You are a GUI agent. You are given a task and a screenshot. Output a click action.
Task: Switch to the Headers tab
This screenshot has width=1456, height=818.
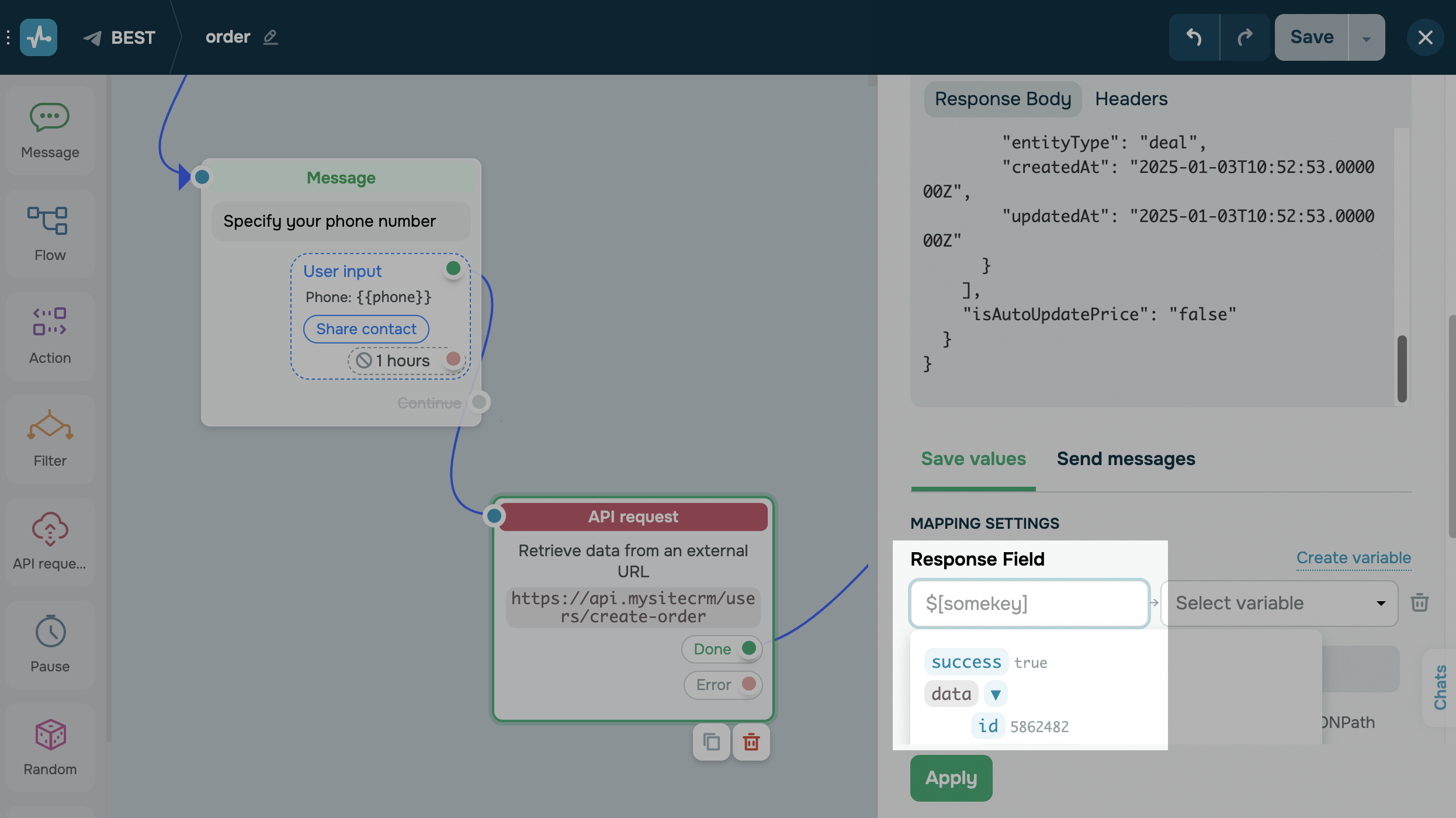1131,99
